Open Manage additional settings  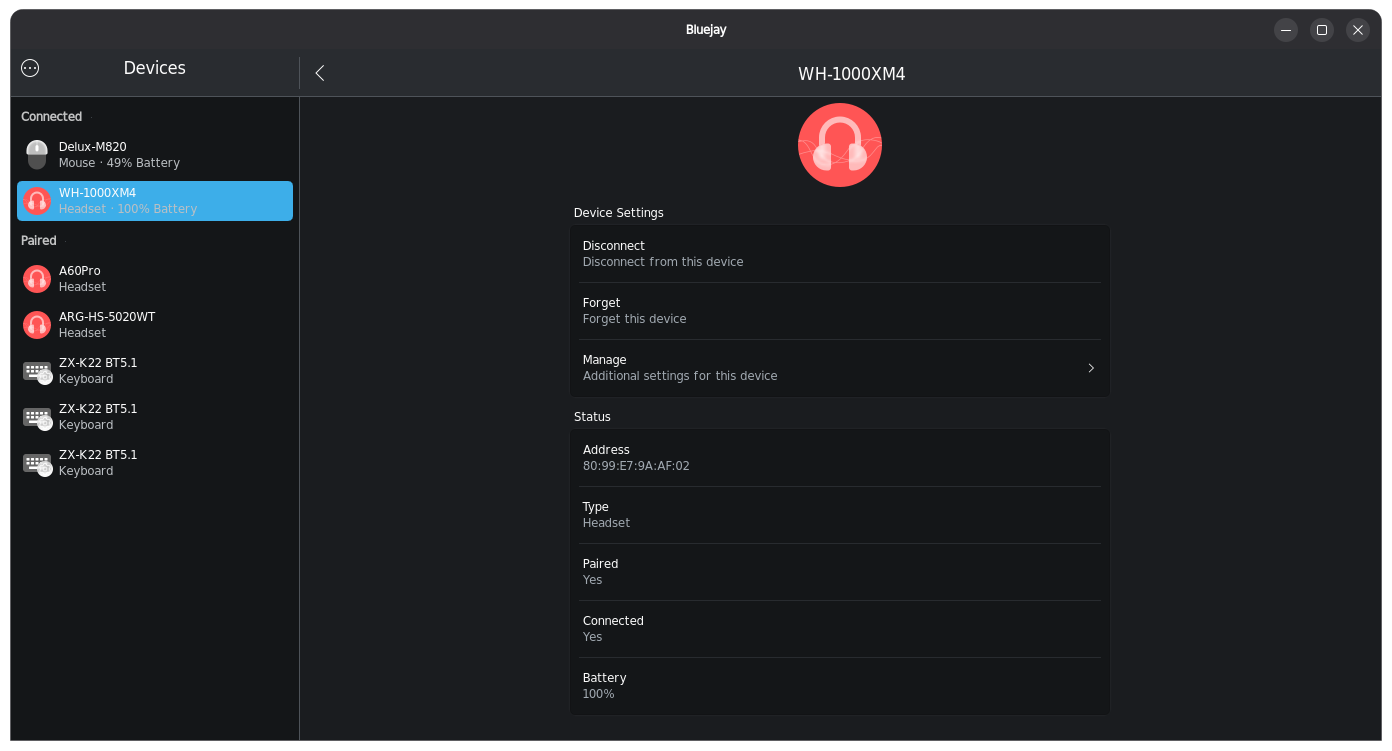[x=840, y=368]
